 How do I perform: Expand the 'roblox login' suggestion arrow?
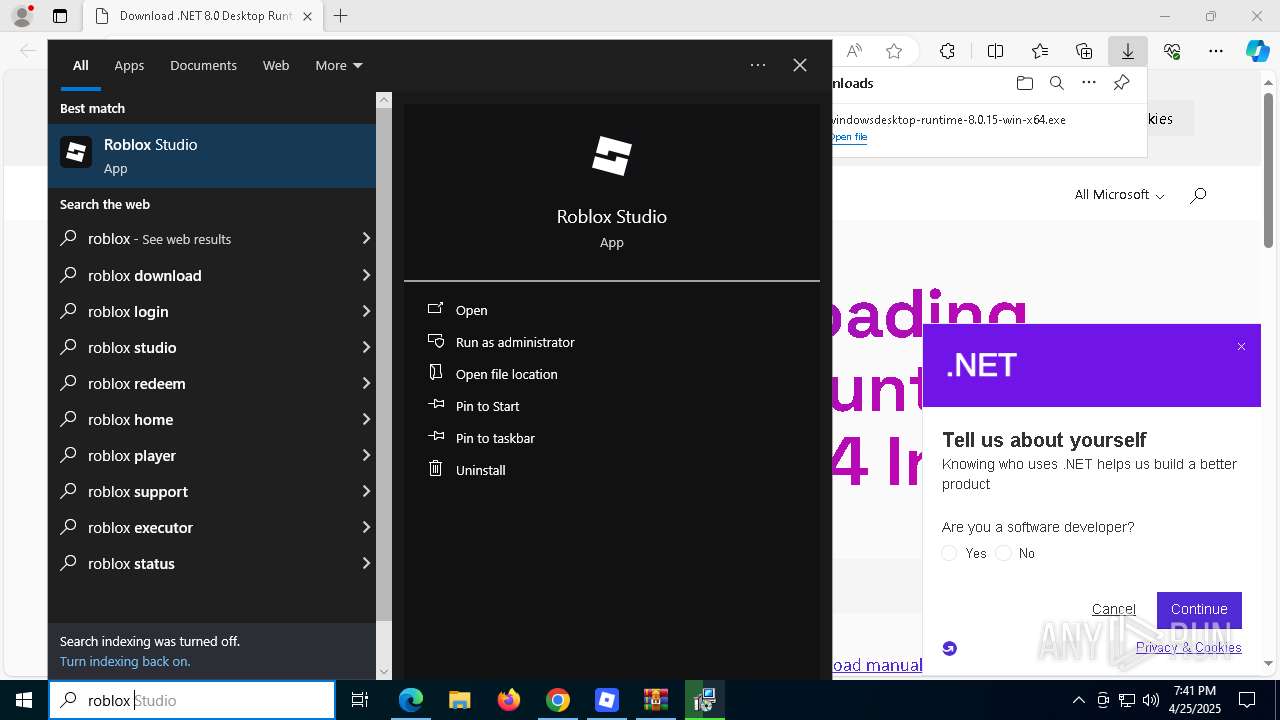[366, 311]
